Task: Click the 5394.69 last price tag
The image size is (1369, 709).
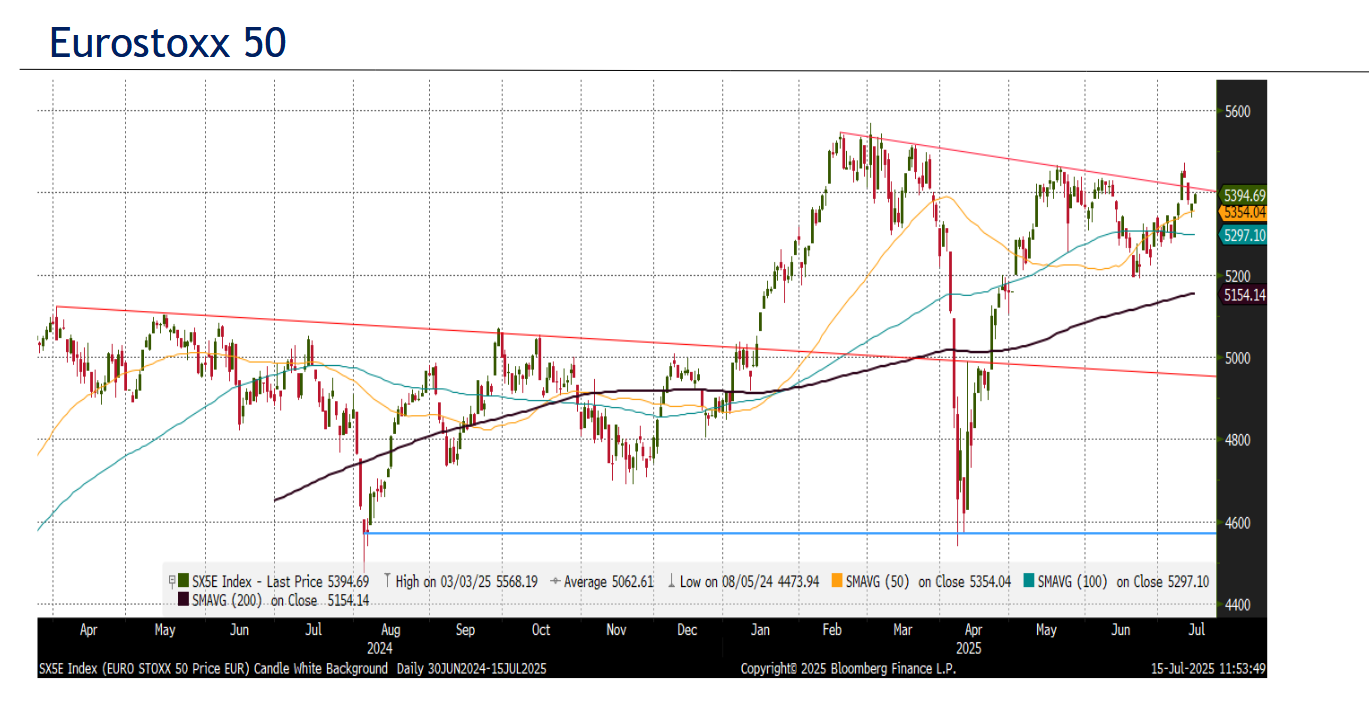Action: click(1244, 196)
